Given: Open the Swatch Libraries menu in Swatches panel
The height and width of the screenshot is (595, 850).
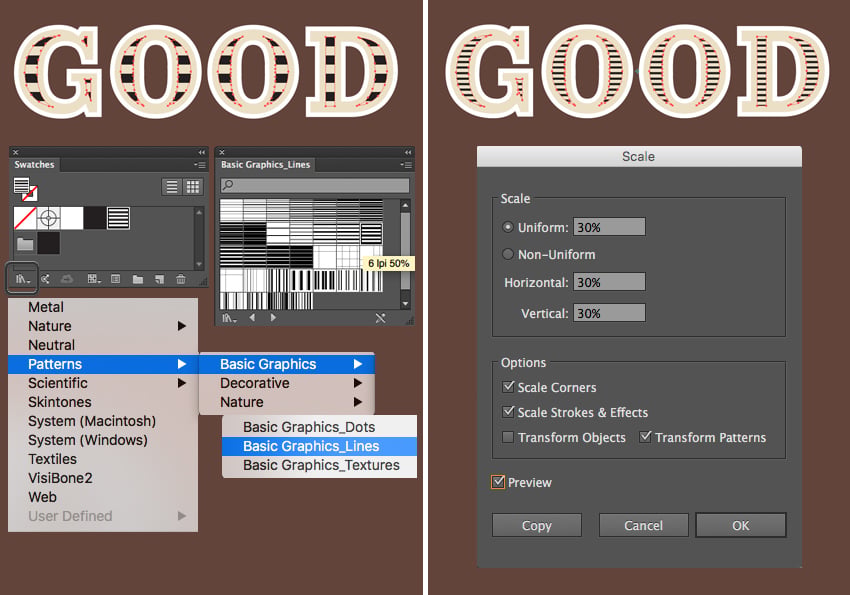Looking at the screenshot, I should pos(22,279).
